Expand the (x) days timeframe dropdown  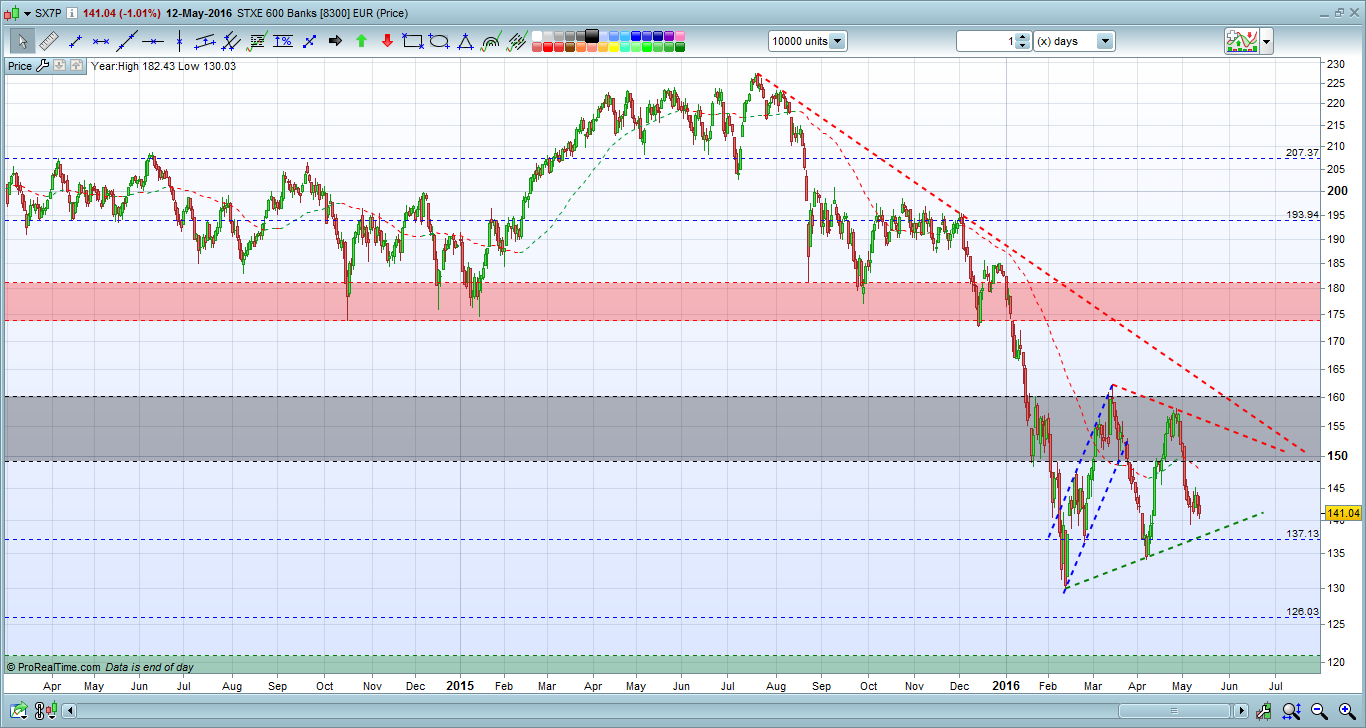(1105, 41)
